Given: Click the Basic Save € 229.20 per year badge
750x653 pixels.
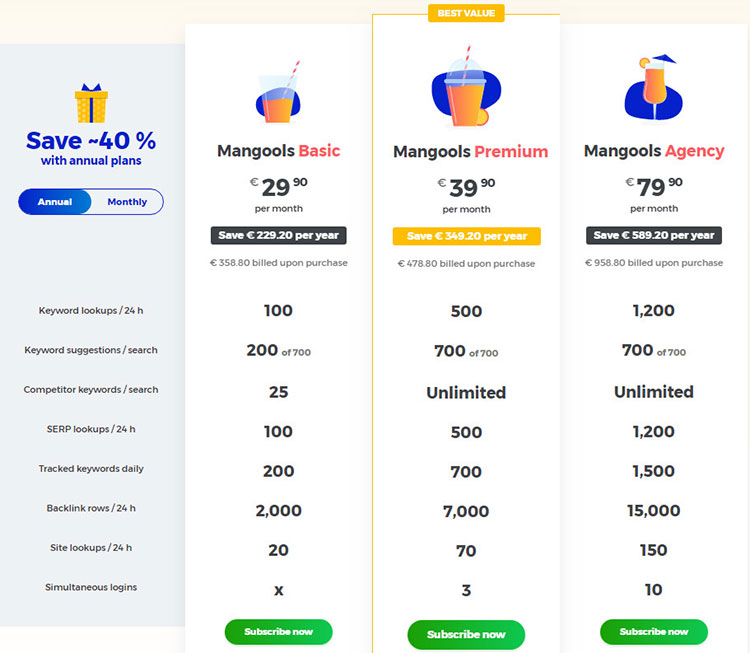Looking at the screenshot, I should click(x=278, y=236).
